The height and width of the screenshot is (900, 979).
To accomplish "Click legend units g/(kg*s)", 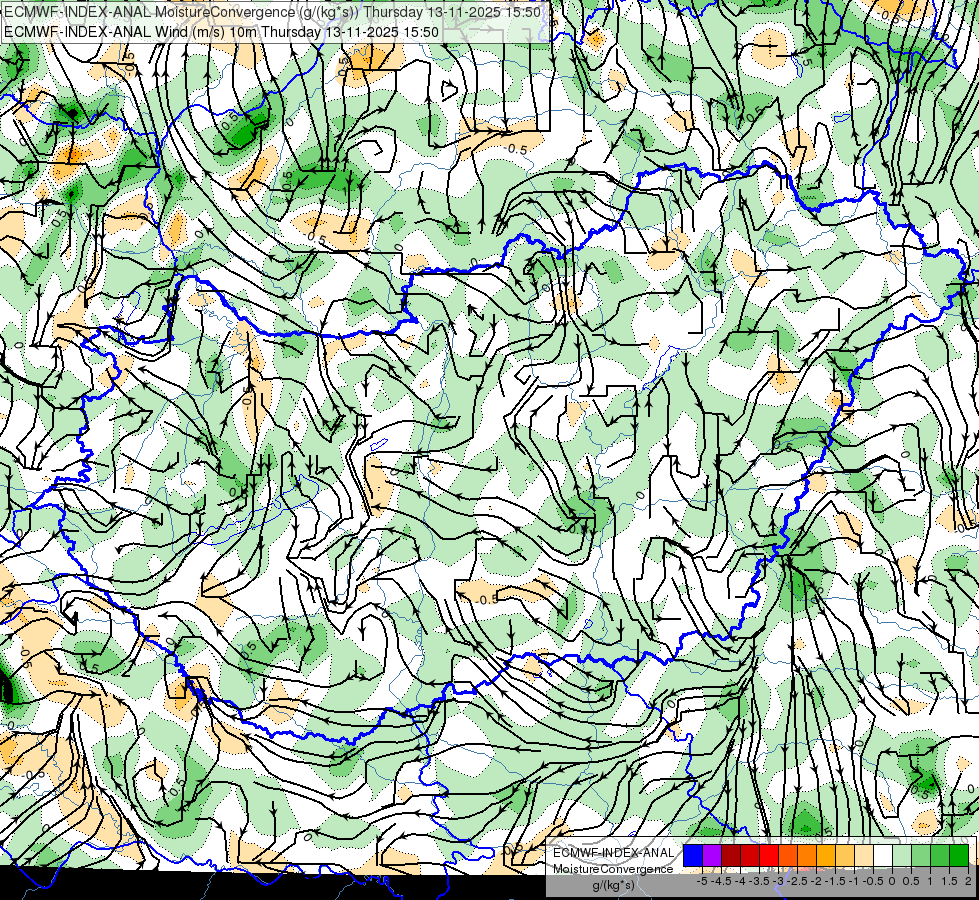I will (x=614, y=886).
